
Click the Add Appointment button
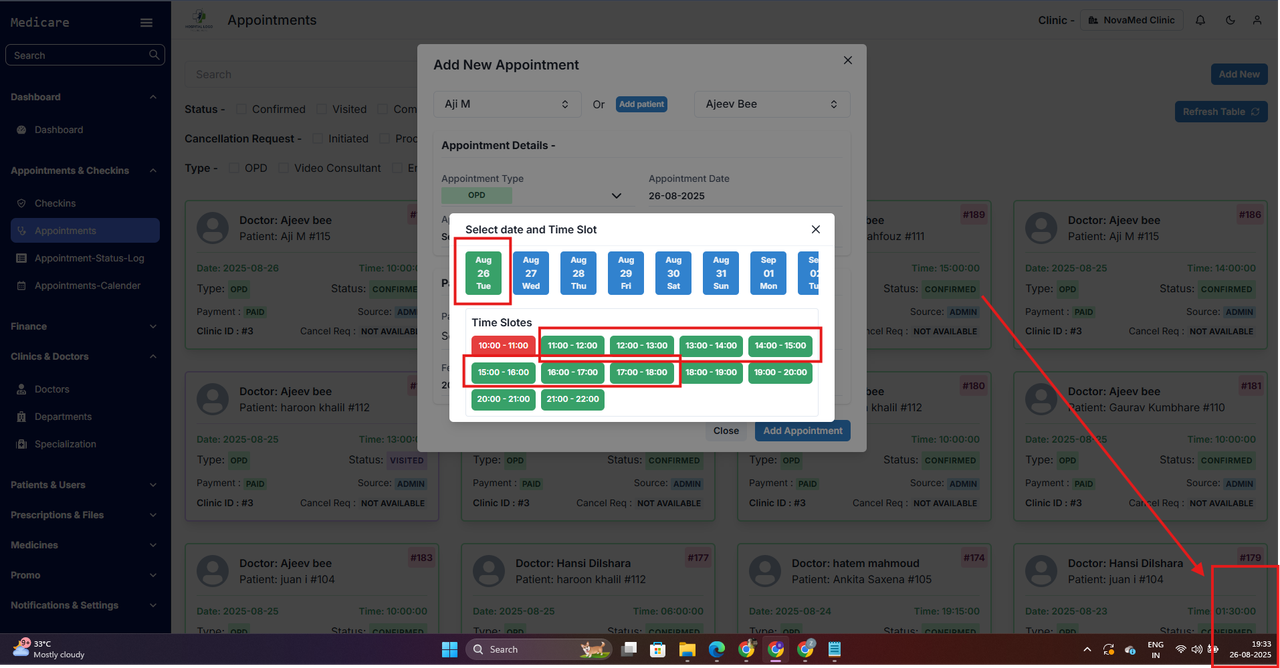(x=803, y=431)
